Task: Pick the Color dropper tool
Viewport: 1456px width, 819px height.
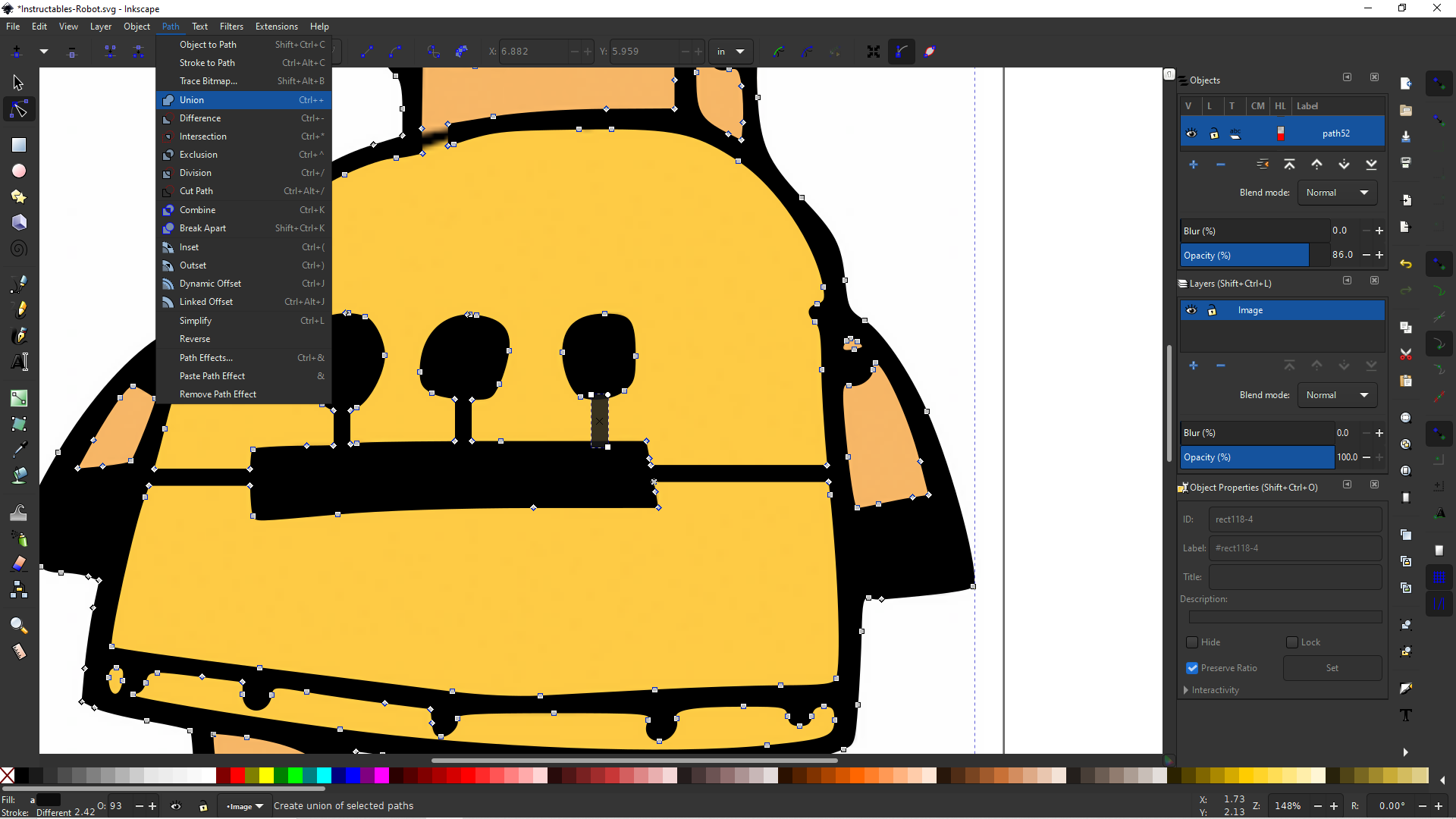Action: coord(19,448)
